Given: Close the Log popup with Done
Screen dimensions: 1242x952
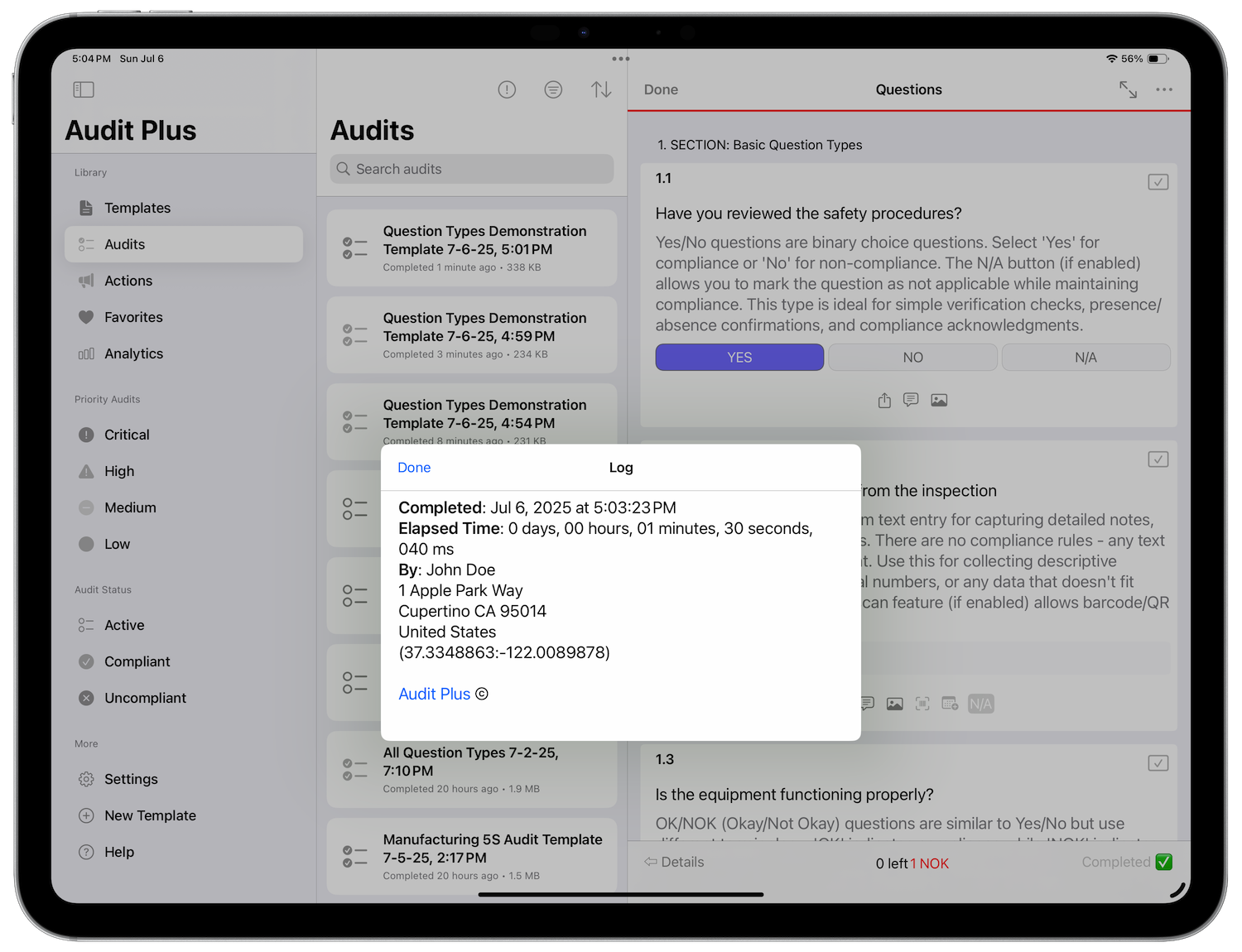Looking at the screenshot, I should click(x=414, y=468).
